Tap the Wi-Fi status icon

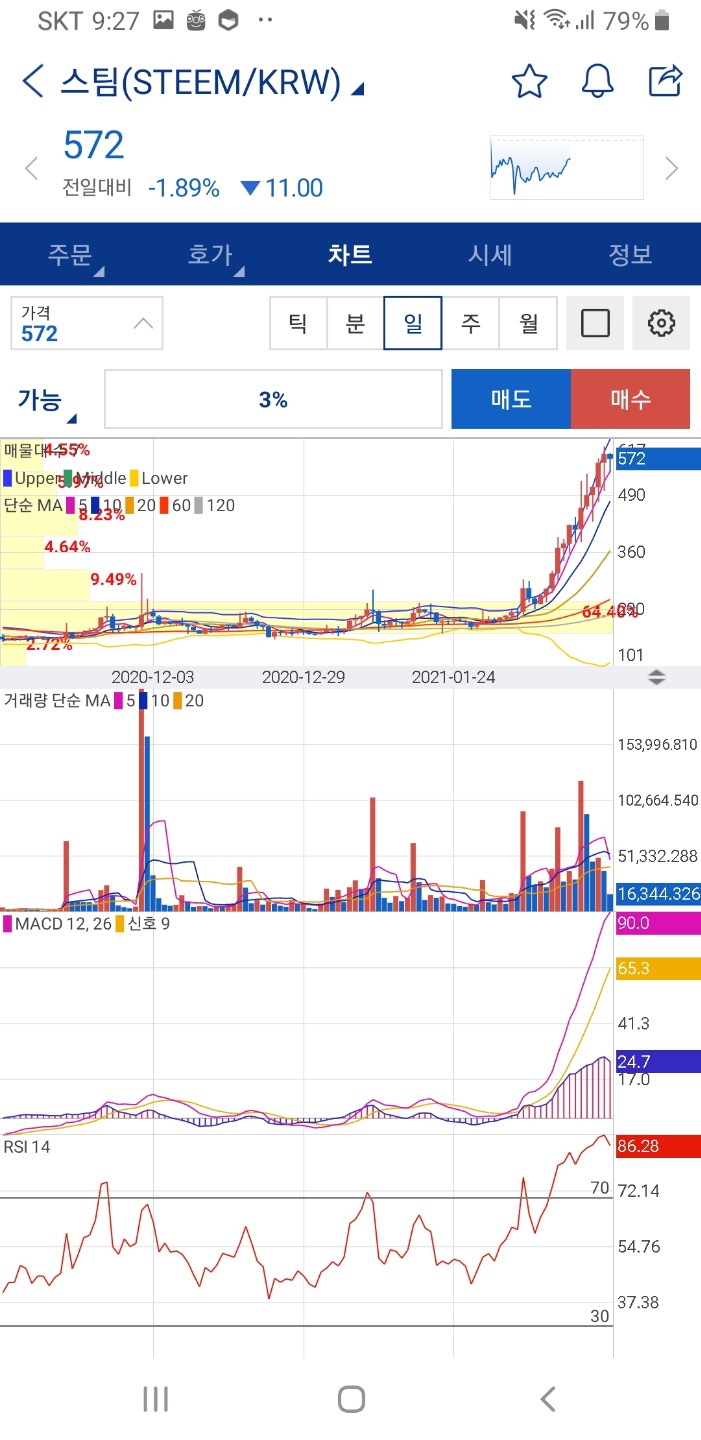point(555,20)
